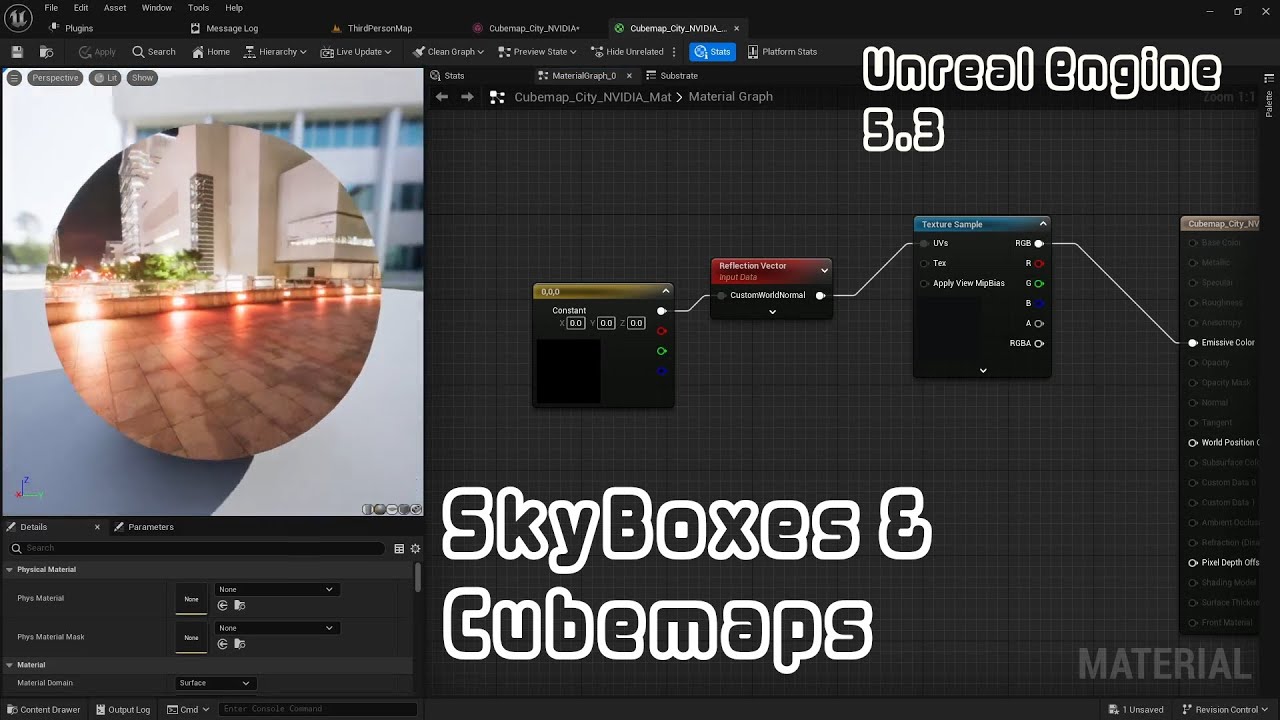Screen dimensions: 1280x720
Task: Open the Help menu
Action: [234, 8]
